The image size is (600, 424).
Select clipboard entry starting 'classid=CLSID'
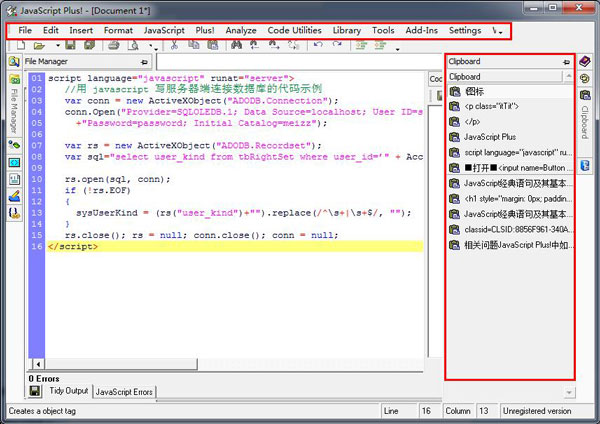point(509,230)
